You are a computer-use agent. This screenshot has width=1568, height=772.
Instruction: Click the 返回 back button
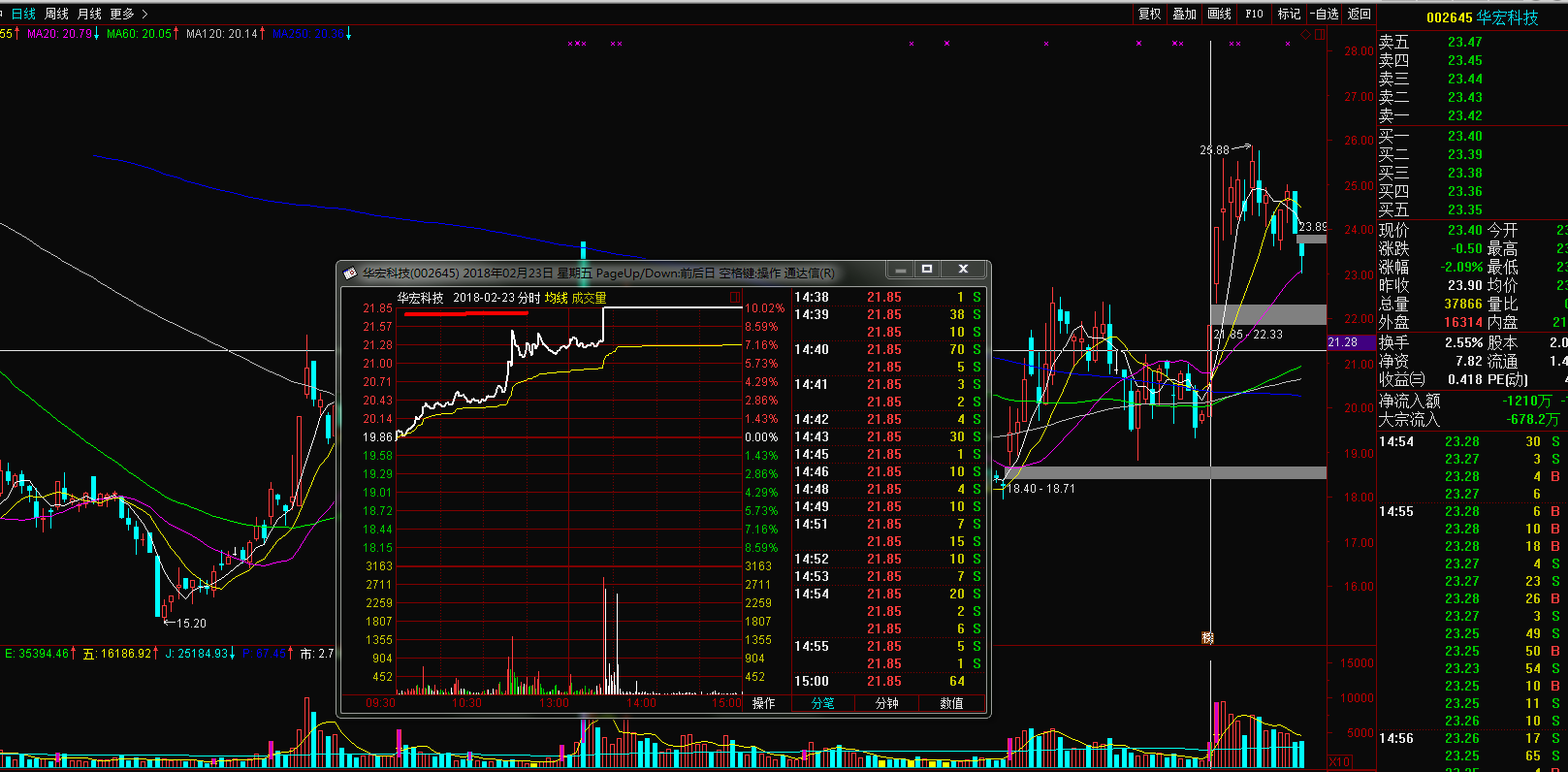1360,14
